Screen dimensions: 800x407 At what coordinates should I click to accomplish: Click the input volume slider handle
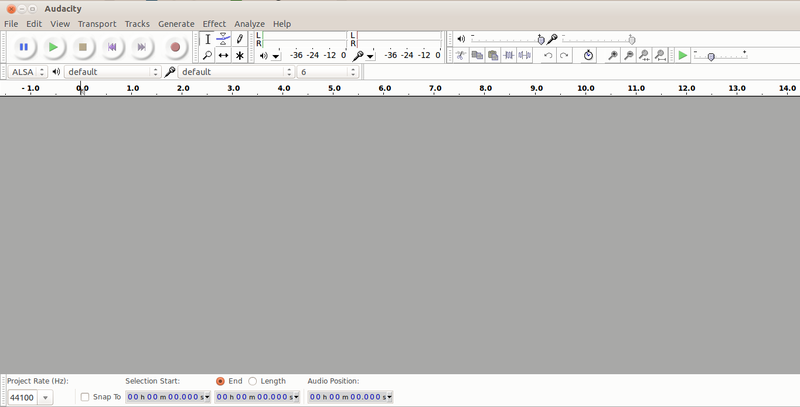(x=632, y=40)
